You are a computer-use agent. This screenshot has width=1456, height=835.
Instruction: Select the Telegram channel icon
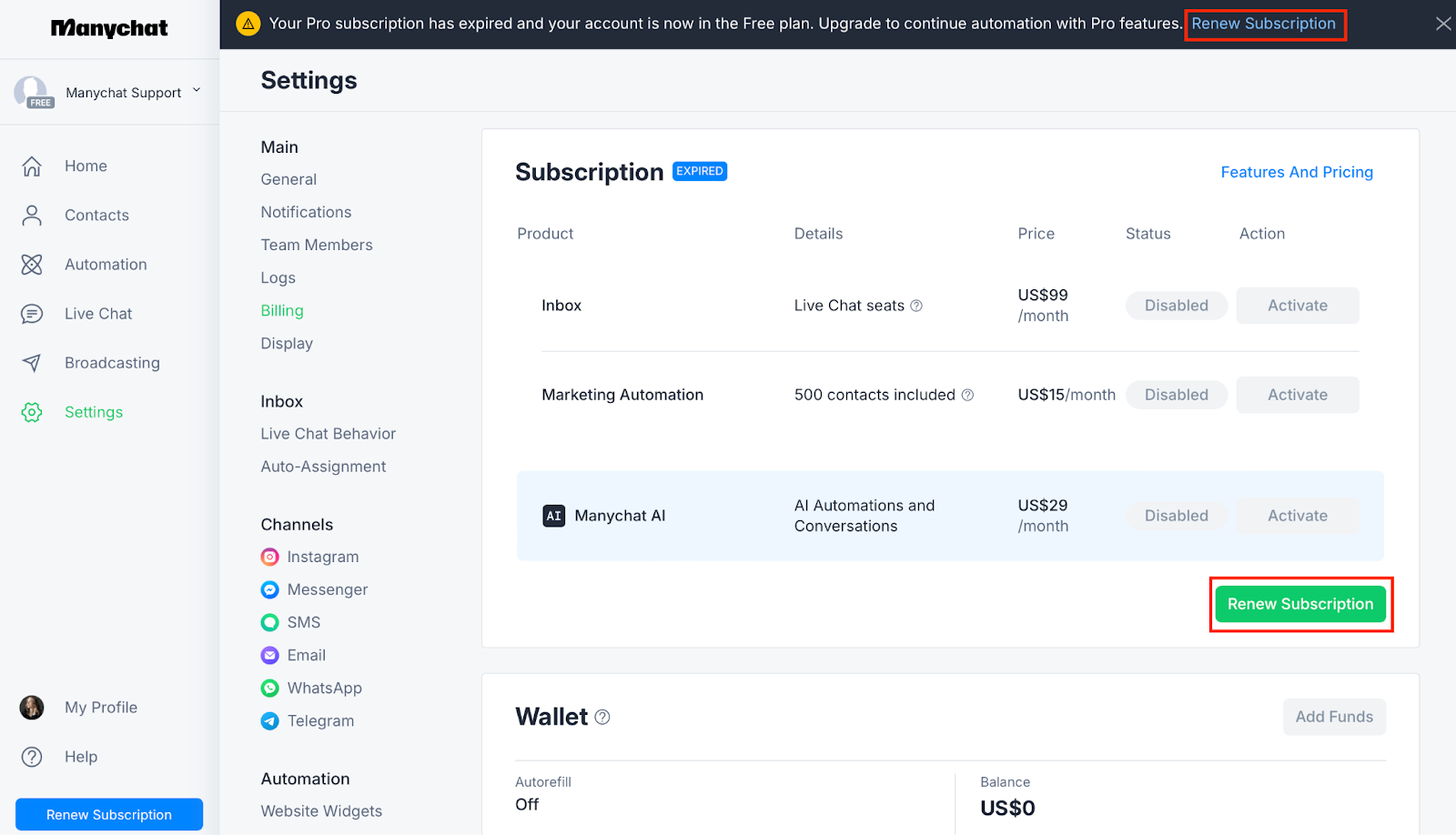coord(270,720)
